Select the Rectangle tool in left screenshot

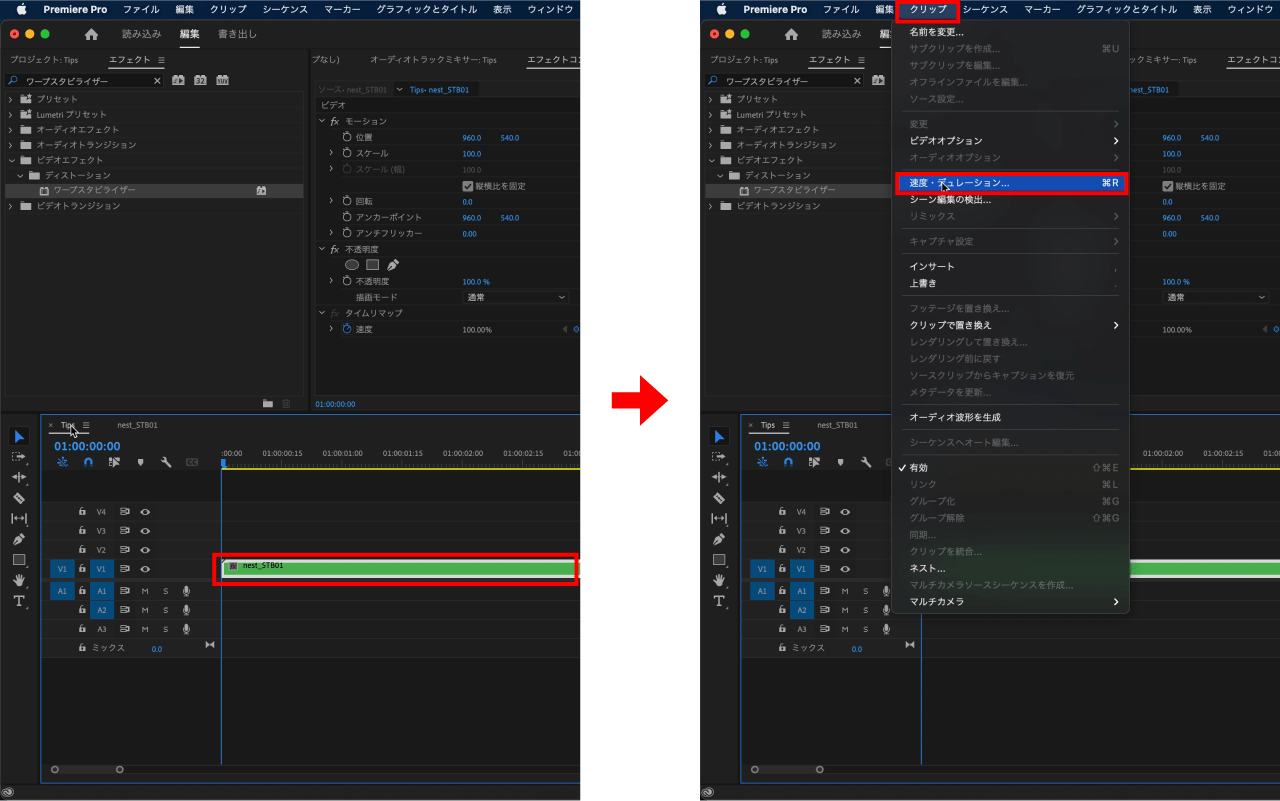(19, 560)
